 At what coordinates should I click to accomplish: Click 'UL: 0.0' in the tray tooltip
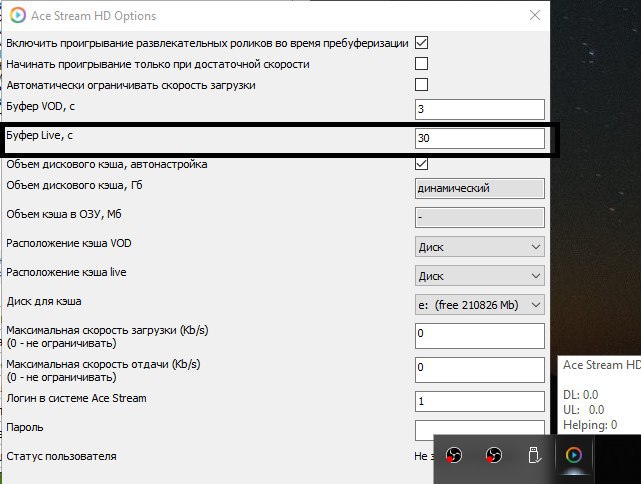[584, 410]
